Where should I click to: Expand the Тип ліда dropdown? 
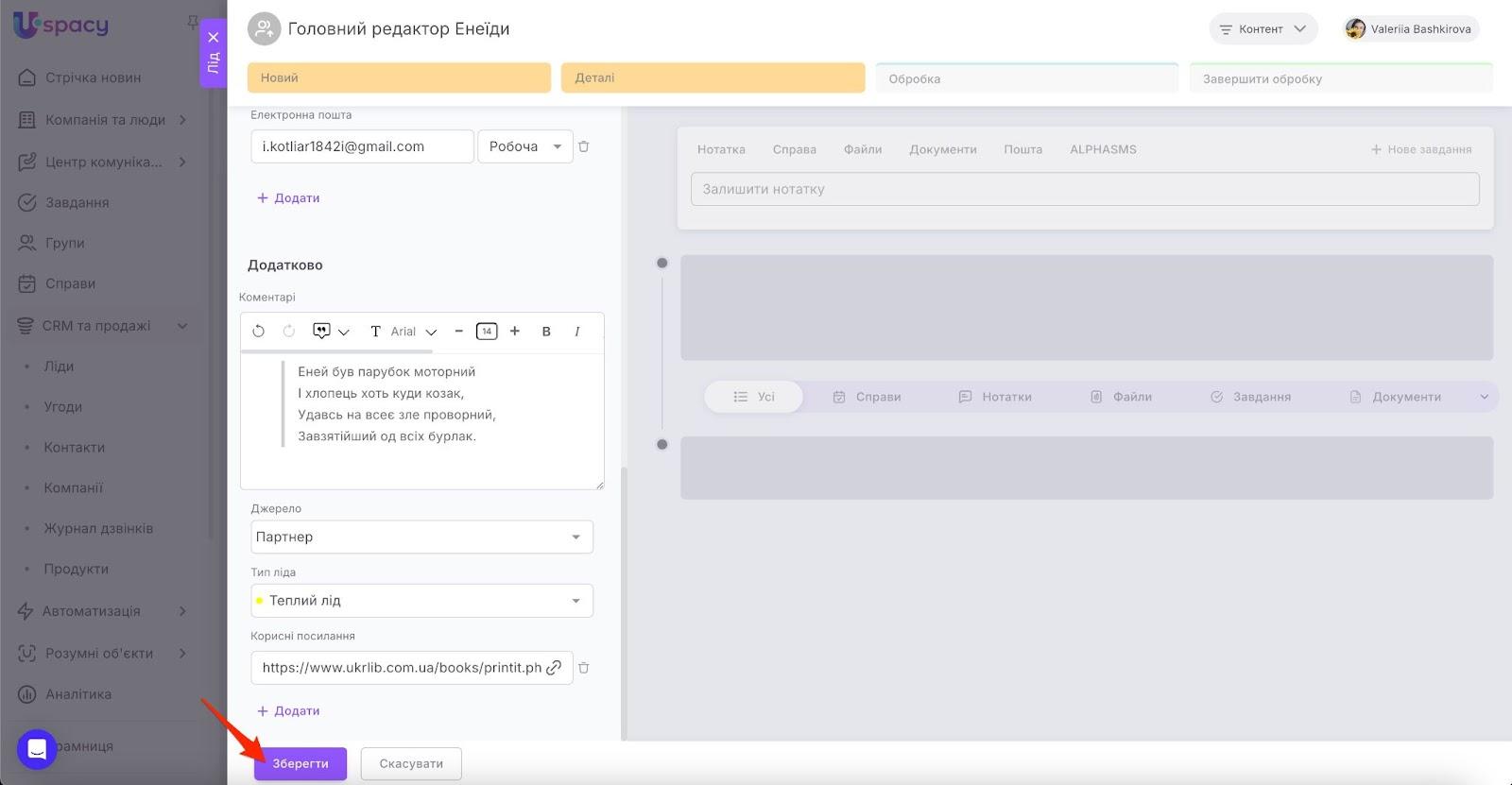click(x=421, y=601)
